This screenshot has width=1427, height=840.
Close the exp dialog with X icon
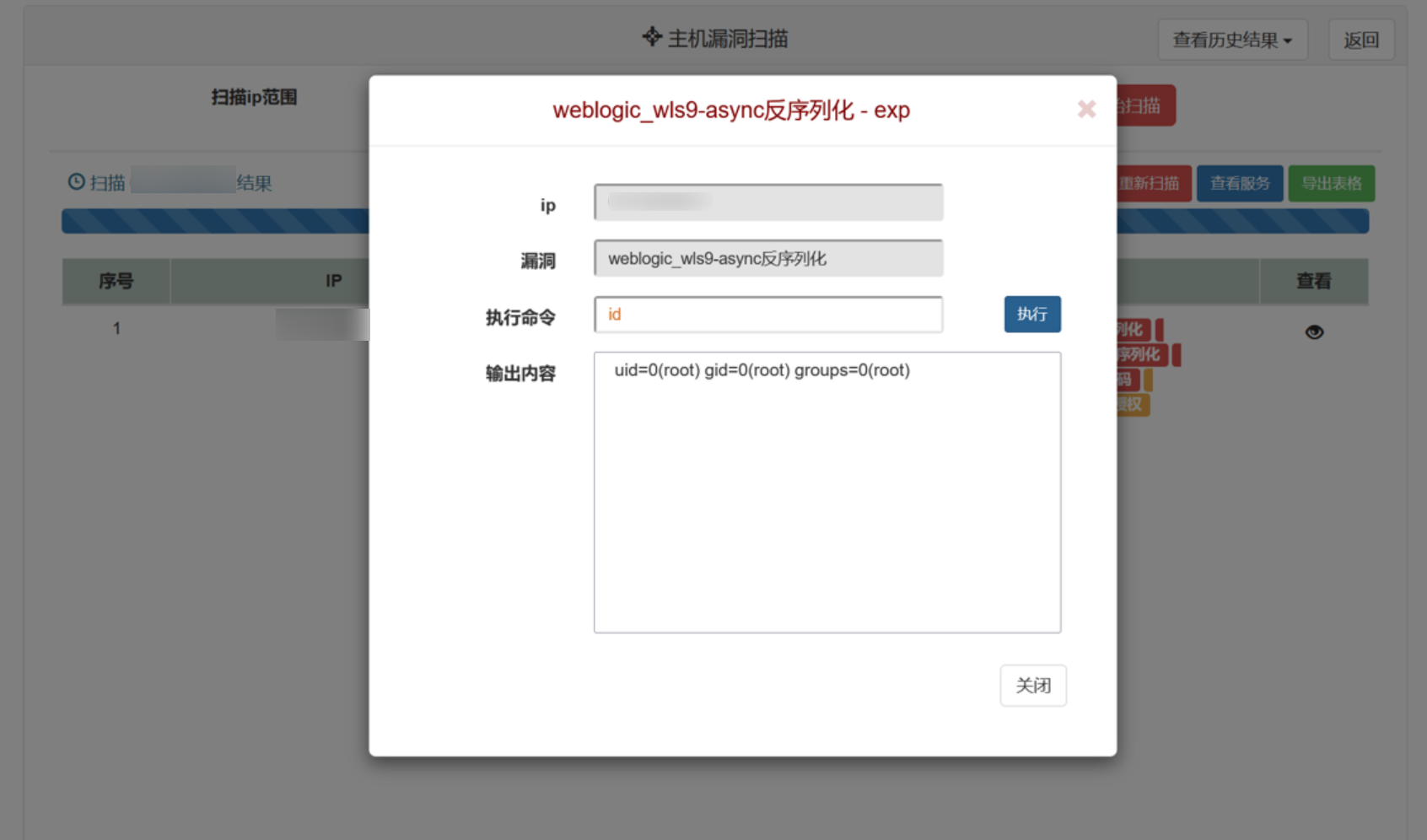[1086, 109]
